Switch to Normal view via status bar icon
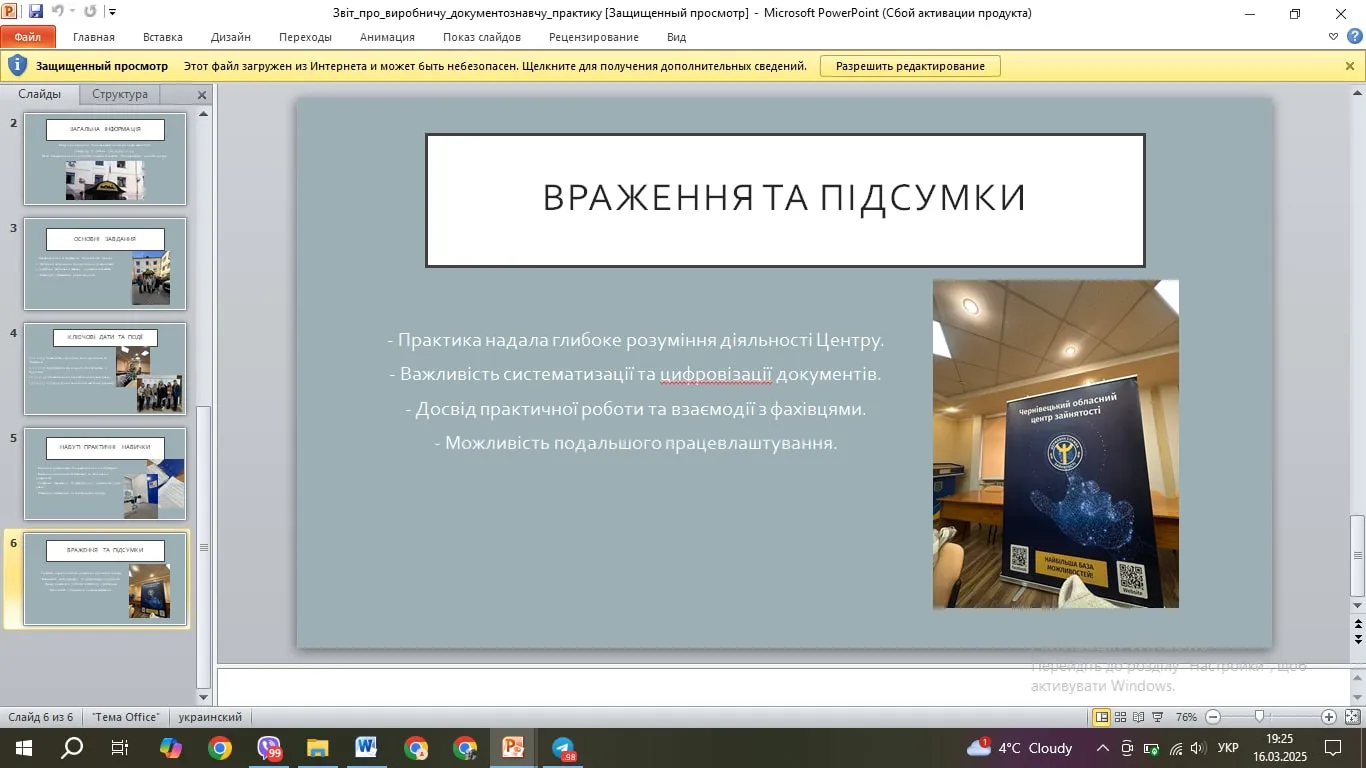This screenshot has height=768, width=1366. click(x=1102, y=717)
